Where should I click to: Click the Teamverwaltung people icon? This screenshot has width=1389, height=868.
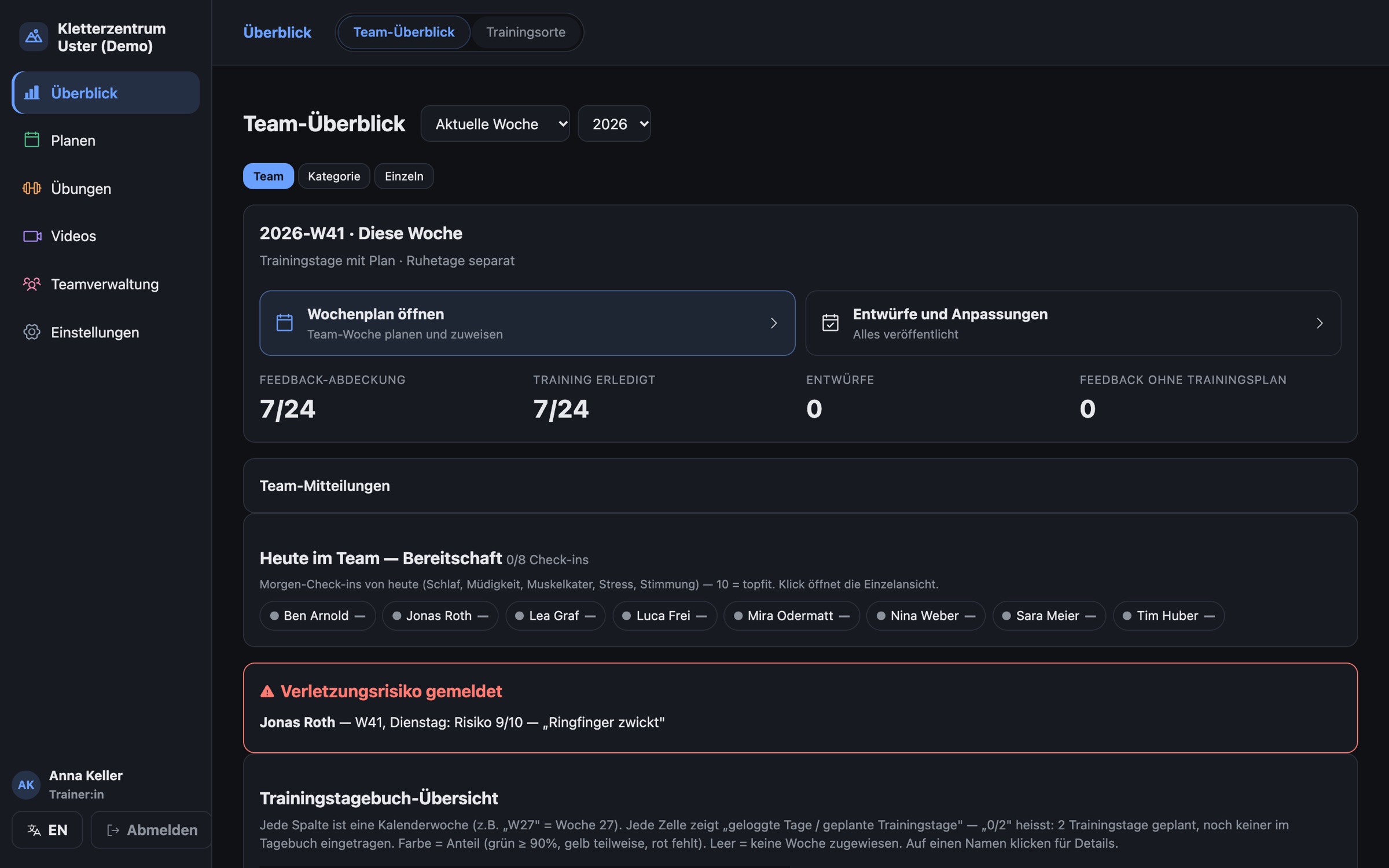[x=32, y=284]
